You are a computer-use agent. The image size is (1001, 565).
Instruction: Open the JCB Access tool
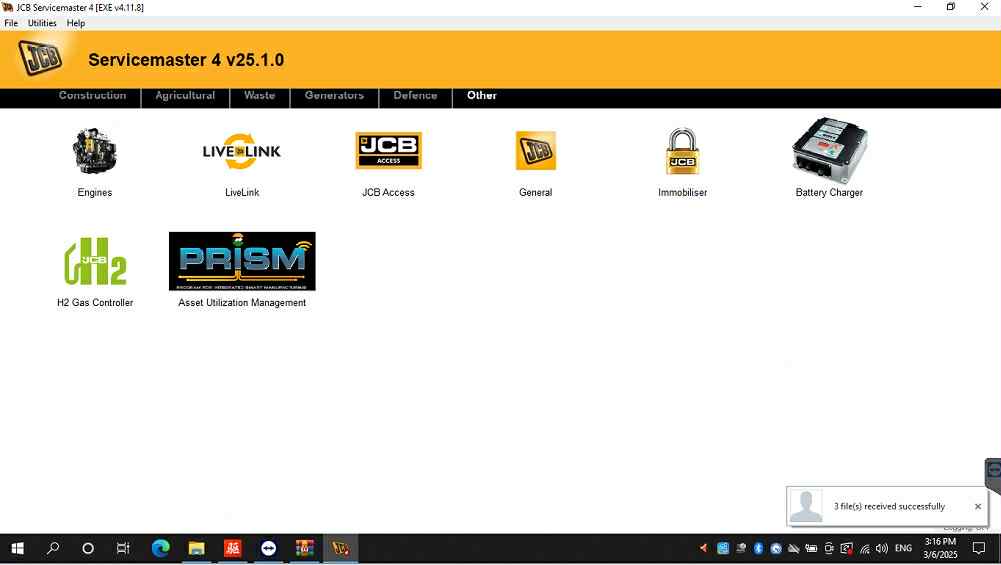tap(388, 151)
